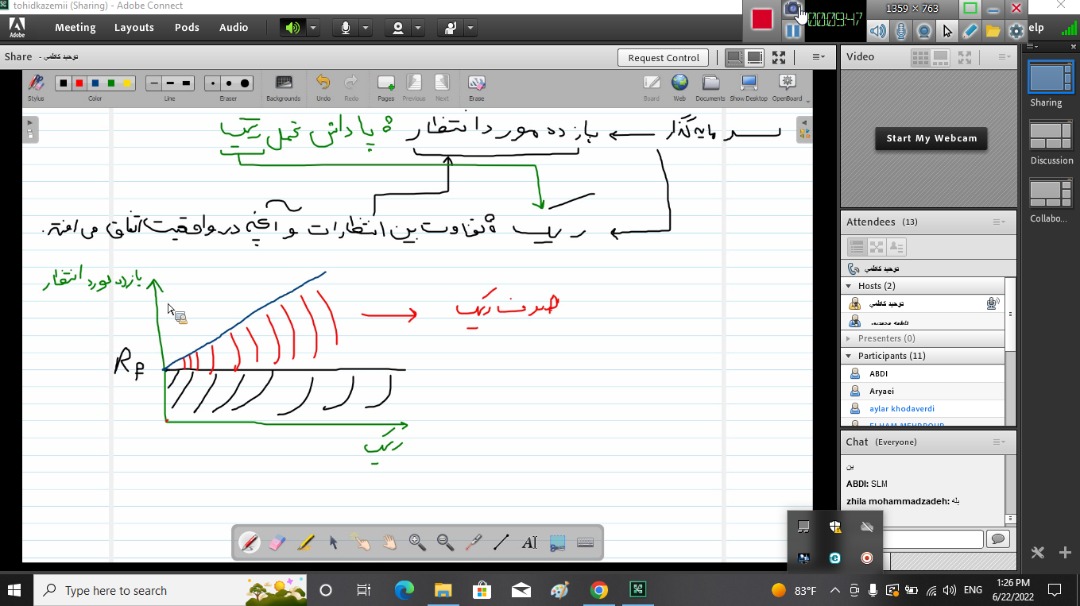This screenshot has height=606, width=1080.
Task: Pick the arrow selector tool in palette
Action: coord(333,543)
